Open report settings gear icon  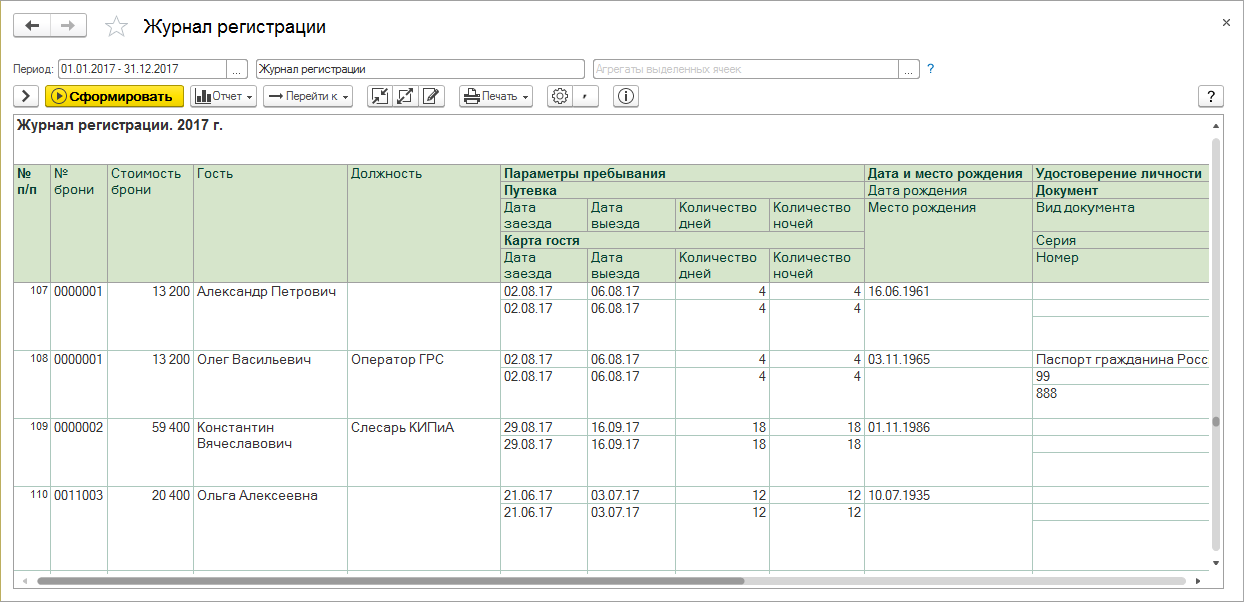pyautogui.click(x=560, y=96)
